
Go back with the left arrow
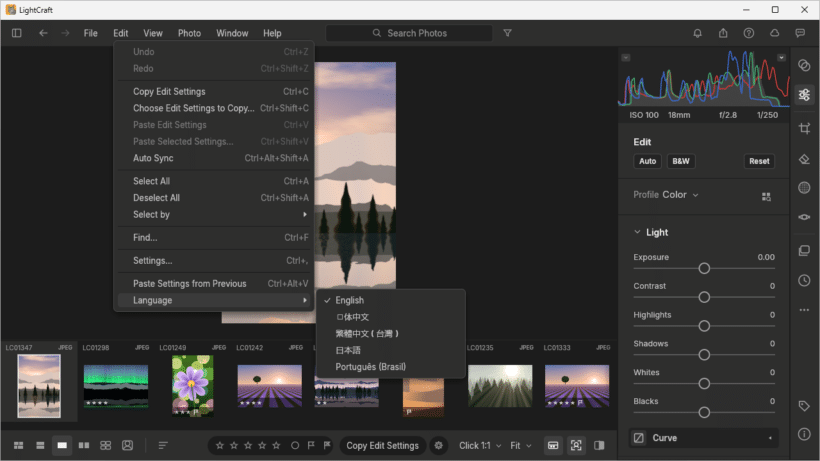pos(43,33)
